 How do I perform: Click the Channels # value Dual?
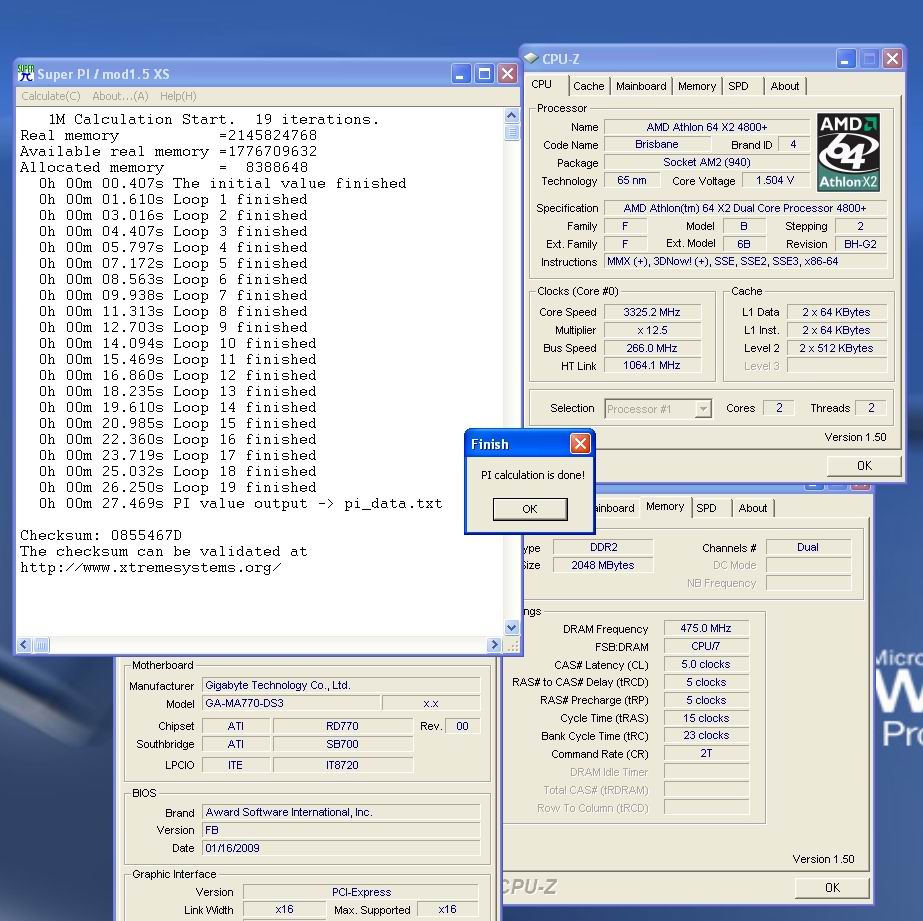coord(808,547)
